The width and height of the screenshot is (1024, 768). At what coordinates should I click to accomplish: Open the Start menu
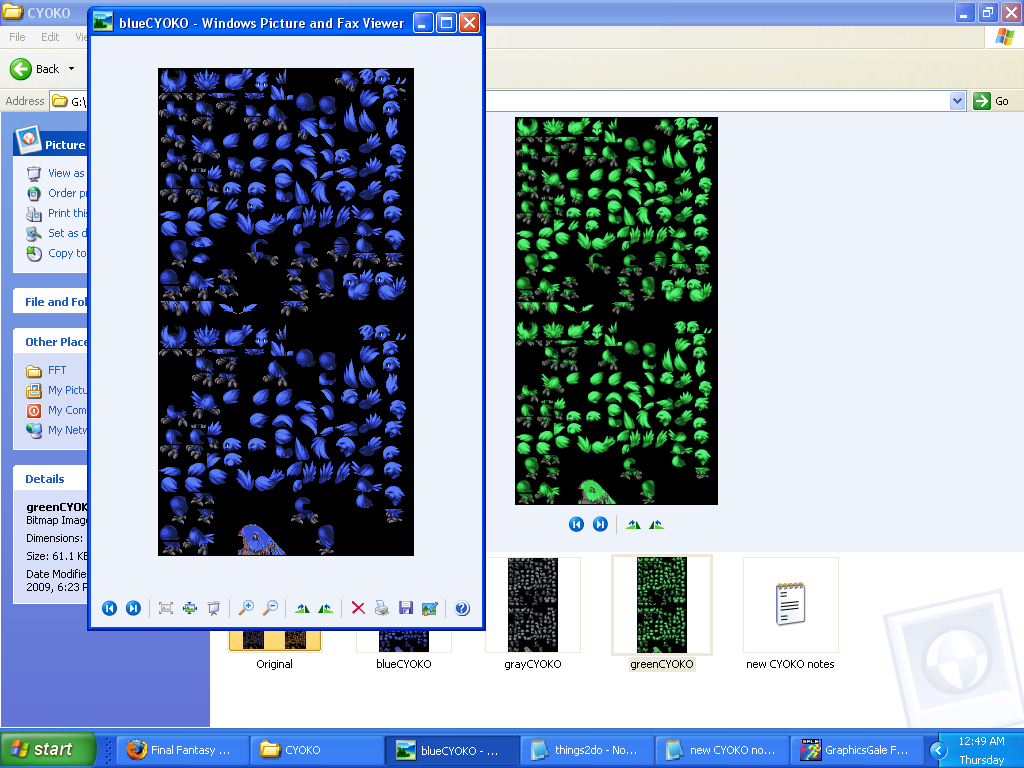(x=47, y=750)
